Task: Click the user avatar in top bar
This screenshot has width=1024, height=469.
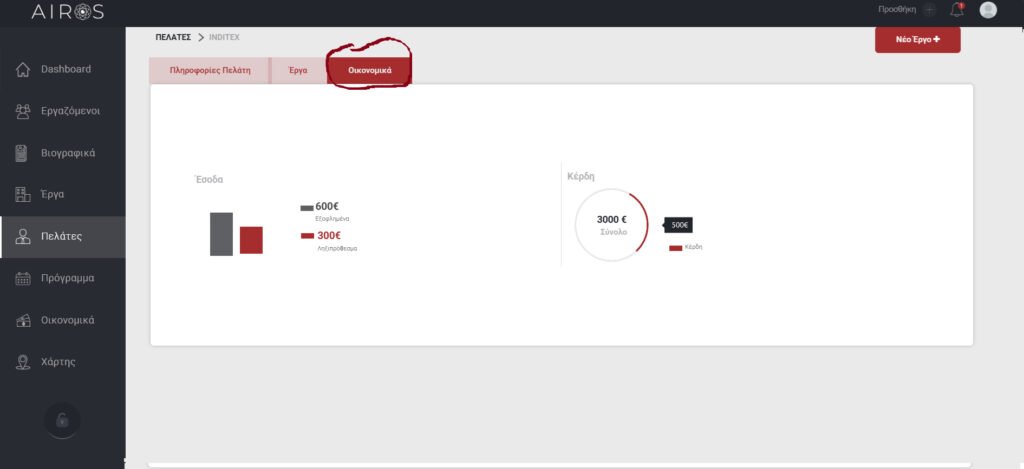Action: click(988, 10)
